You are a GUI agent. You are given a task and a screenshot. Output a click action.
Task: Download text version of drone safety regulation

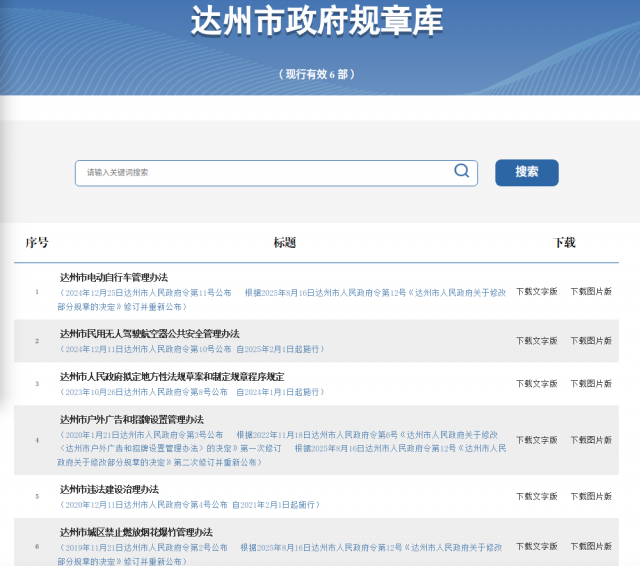click(536, 341)
